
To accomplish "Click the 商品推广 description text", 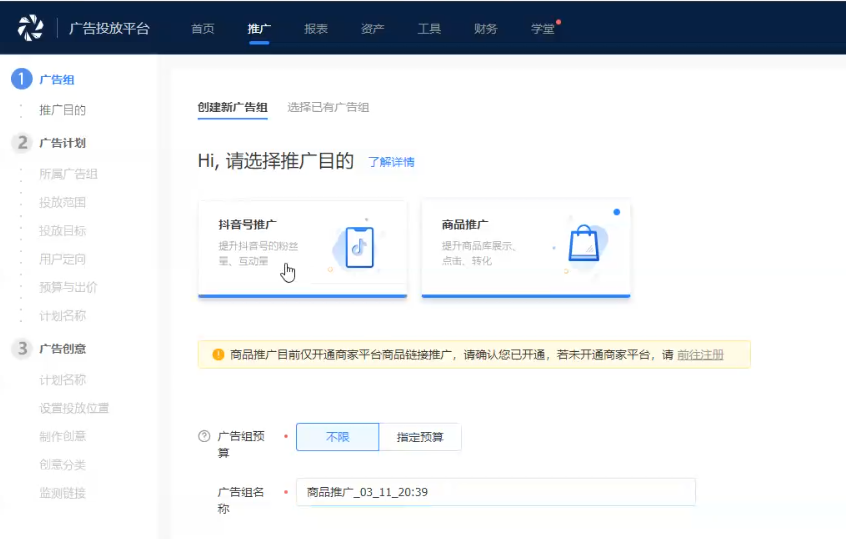I will (x=479, y=253).
